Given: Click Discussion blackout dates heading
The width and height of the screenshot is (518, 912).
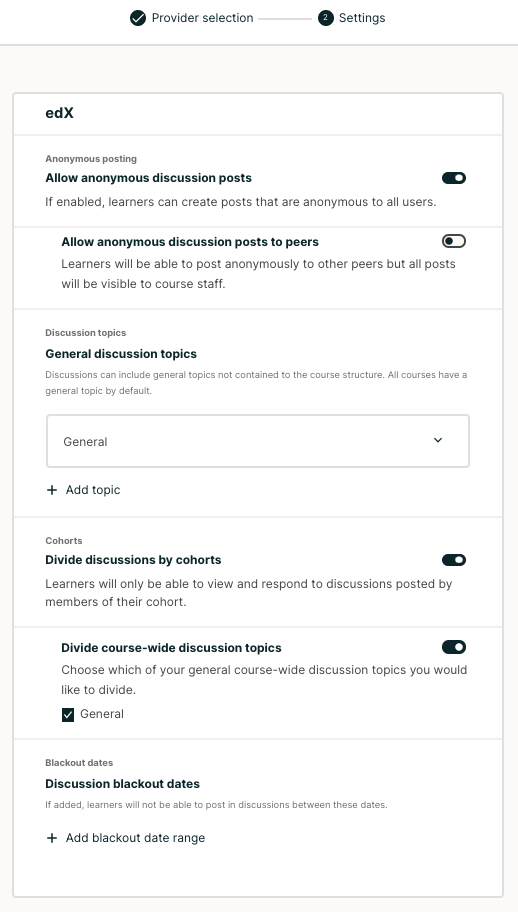Looking at the screenshot, I should pos(122,784).
